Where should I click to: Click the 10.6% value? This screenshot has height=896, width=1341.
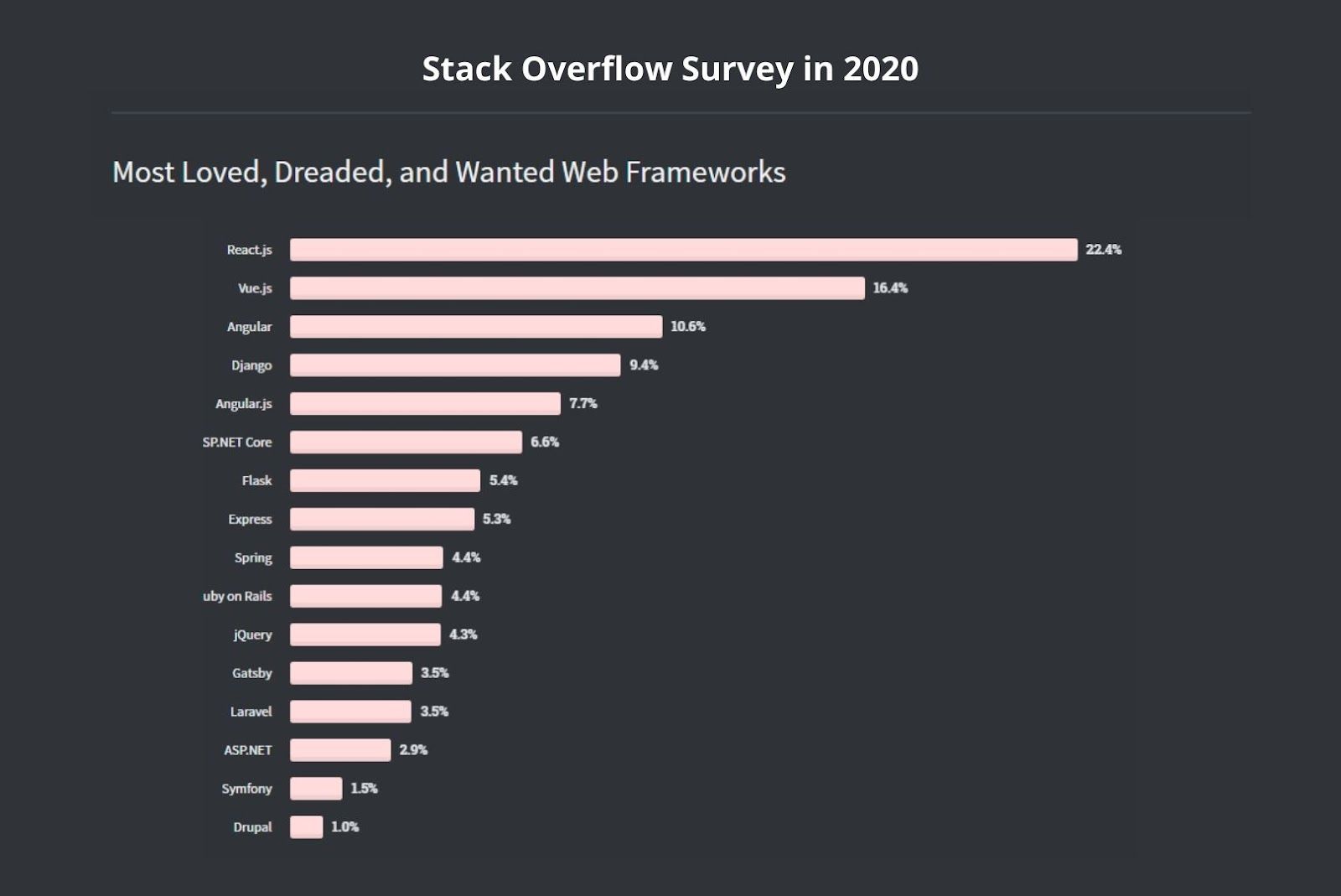[688, 327]
